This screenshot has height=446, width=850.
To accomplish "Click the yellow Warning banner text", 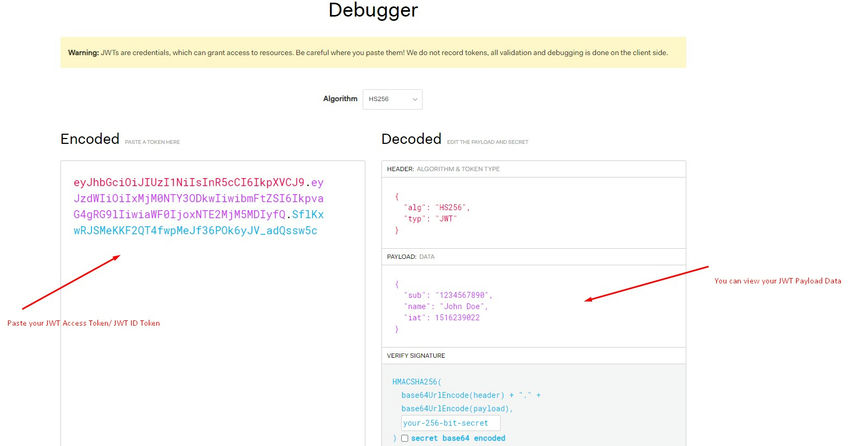I will point(374,53).
